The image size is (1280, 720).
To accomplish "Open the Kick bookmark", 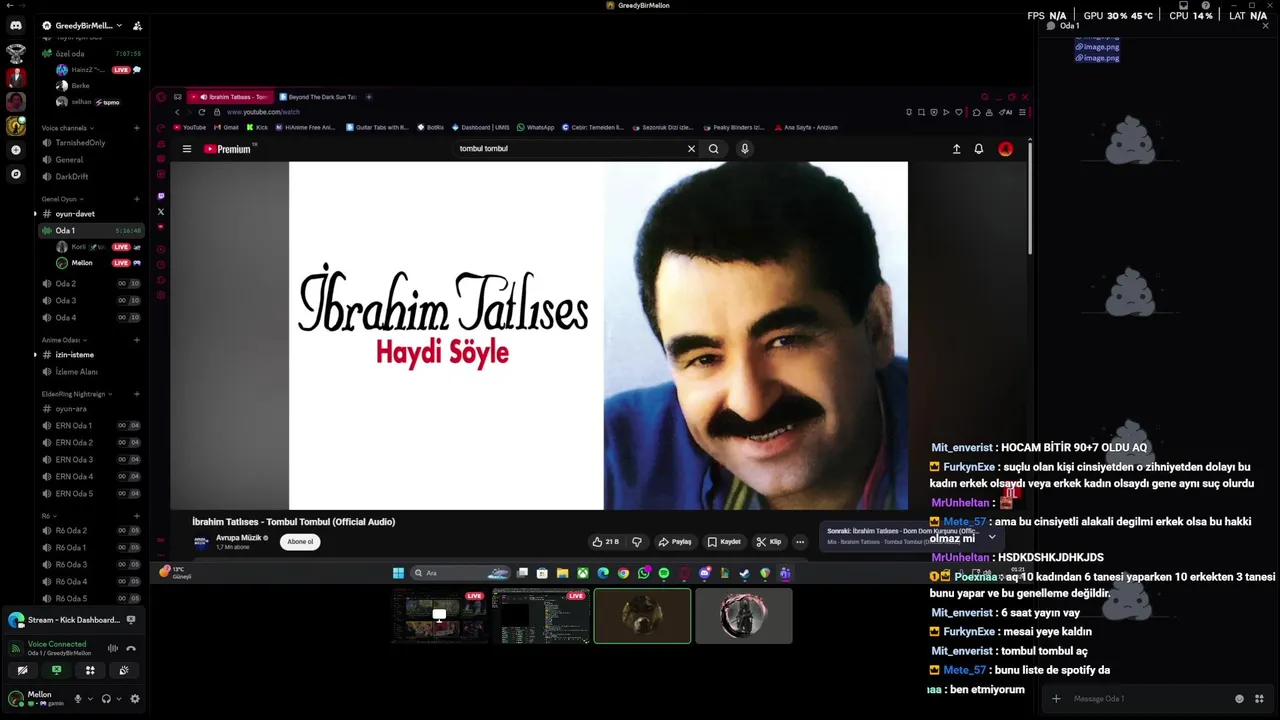I will pos(257,127).
